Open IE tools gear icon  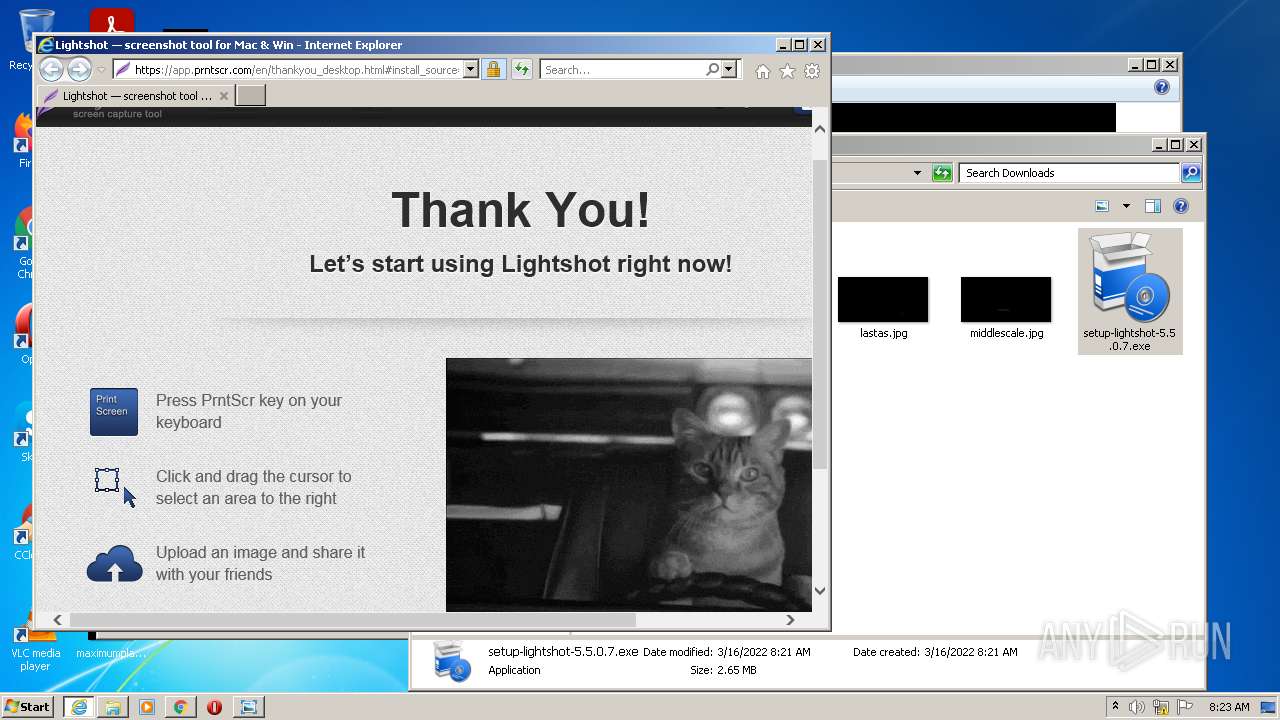tap(812, 71)
